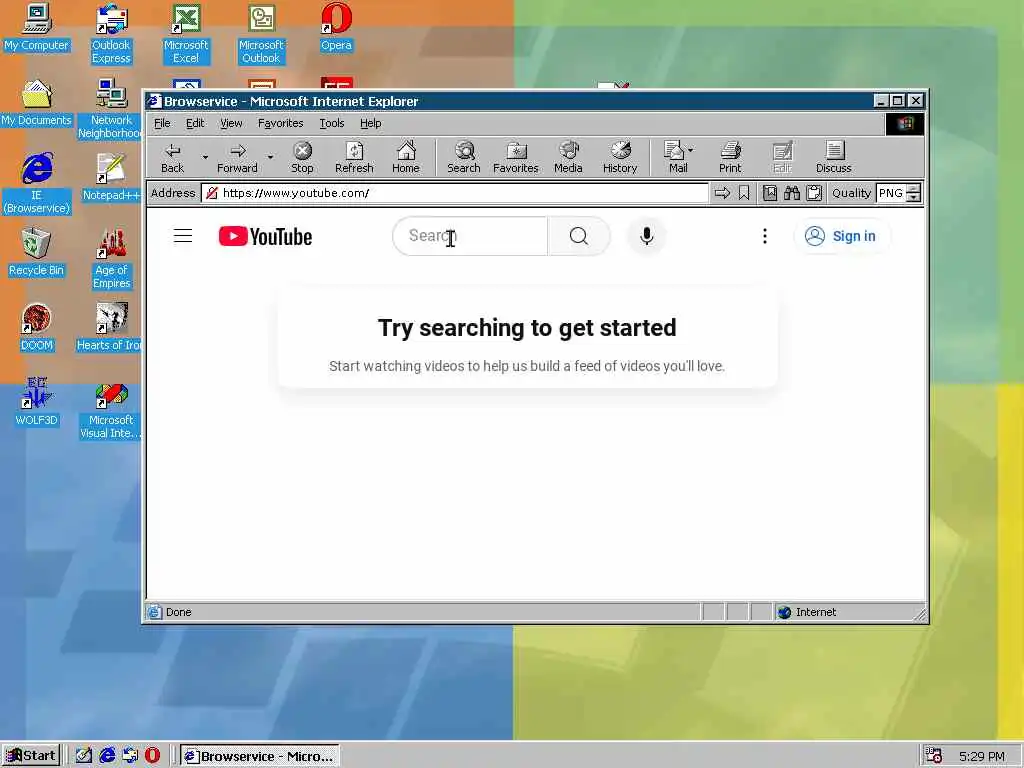Click the YouTube Sign in button
The image size is (1024, 768).
(841, 236)
